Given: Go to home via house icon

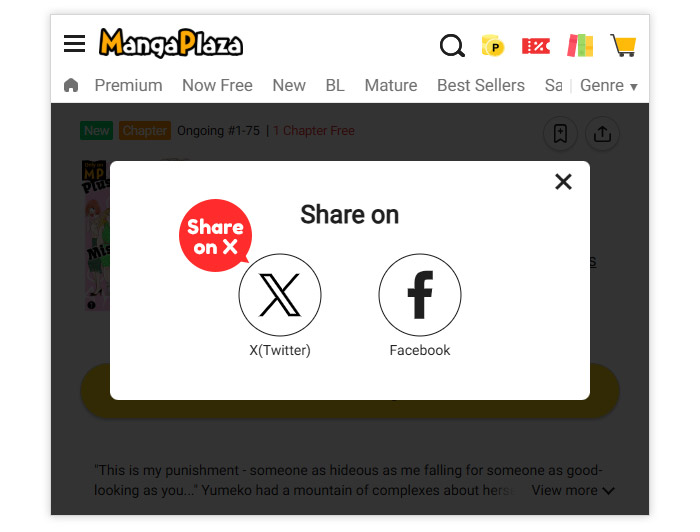Looking at the screenshot, I should pos(71,85).
